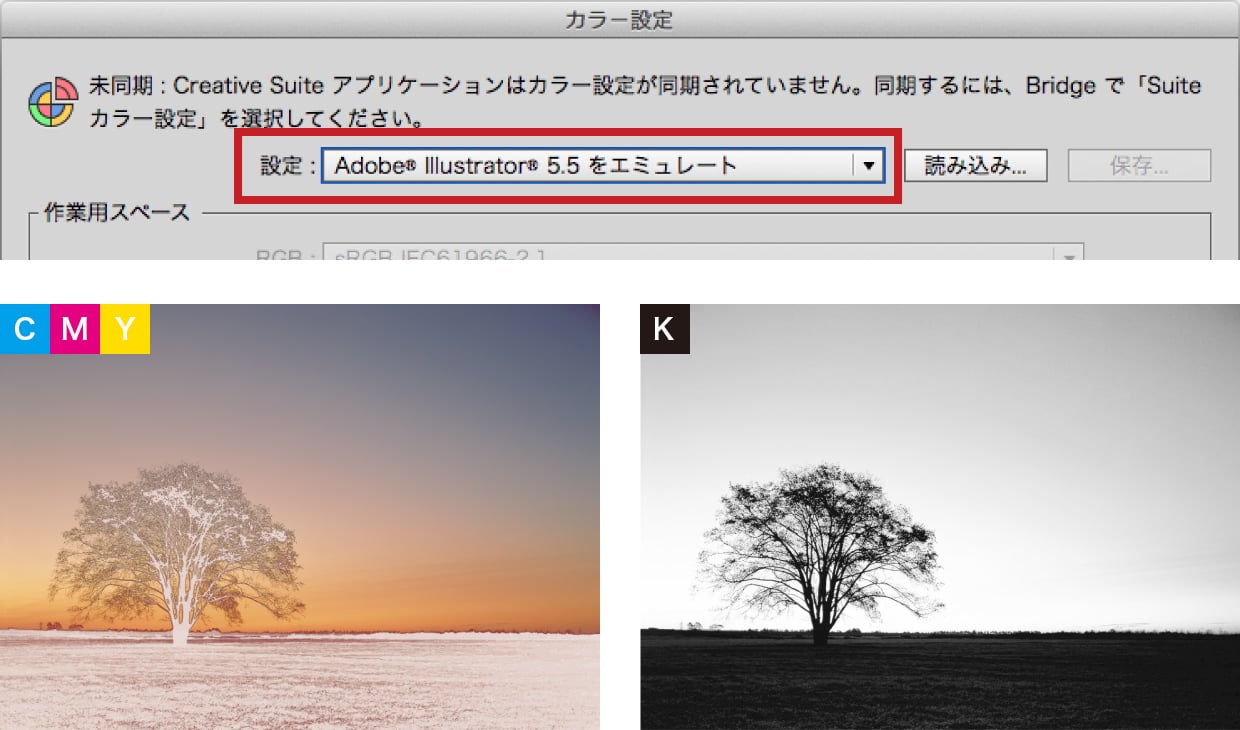The image size is (1240, 730).
Task: Click the yellow Y channel badge
Action: pyautogui.click(x=125, y=329)
